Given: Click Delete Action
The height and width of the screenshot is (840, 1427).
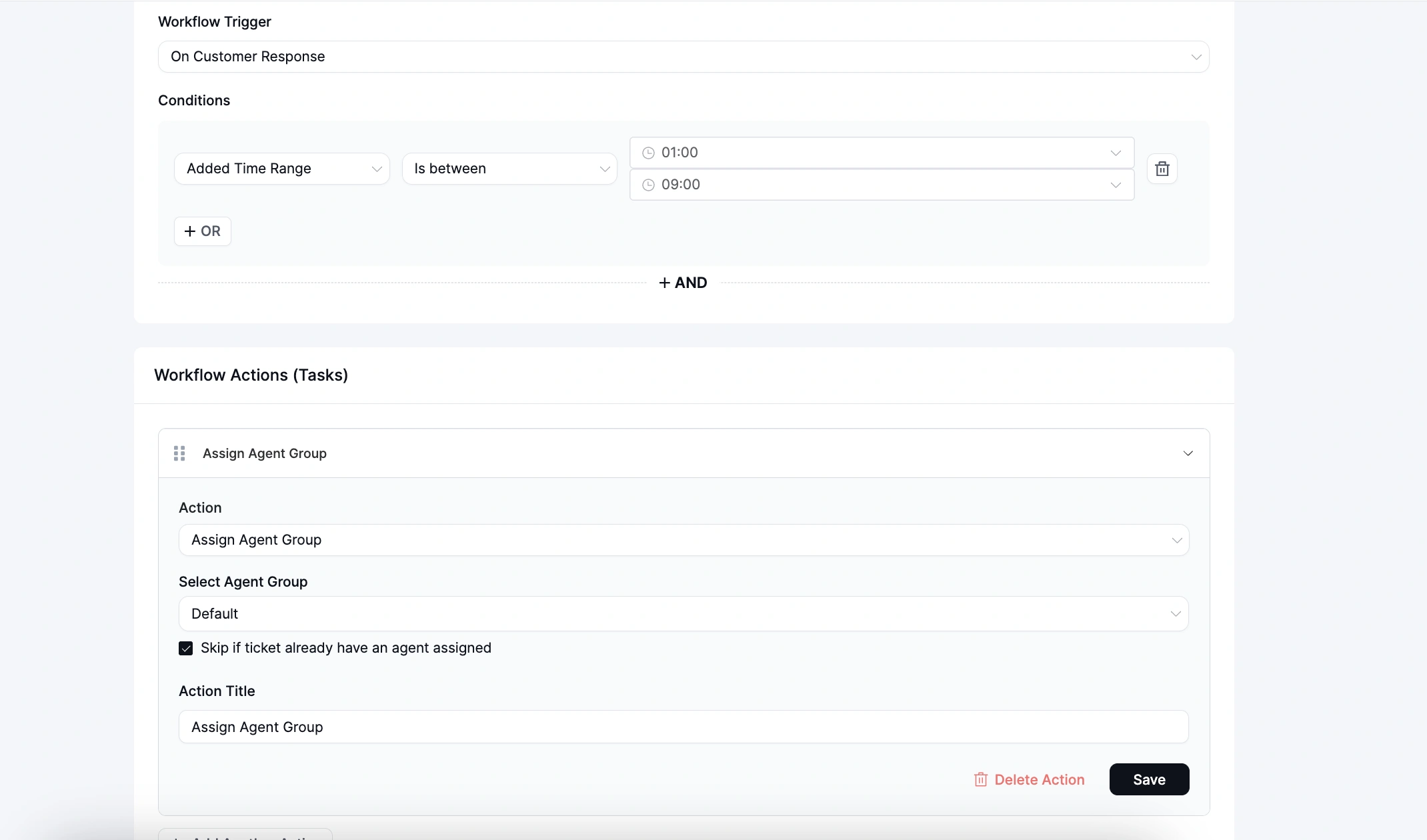Looking at the screenshot, I should [x=1039, y=779].
